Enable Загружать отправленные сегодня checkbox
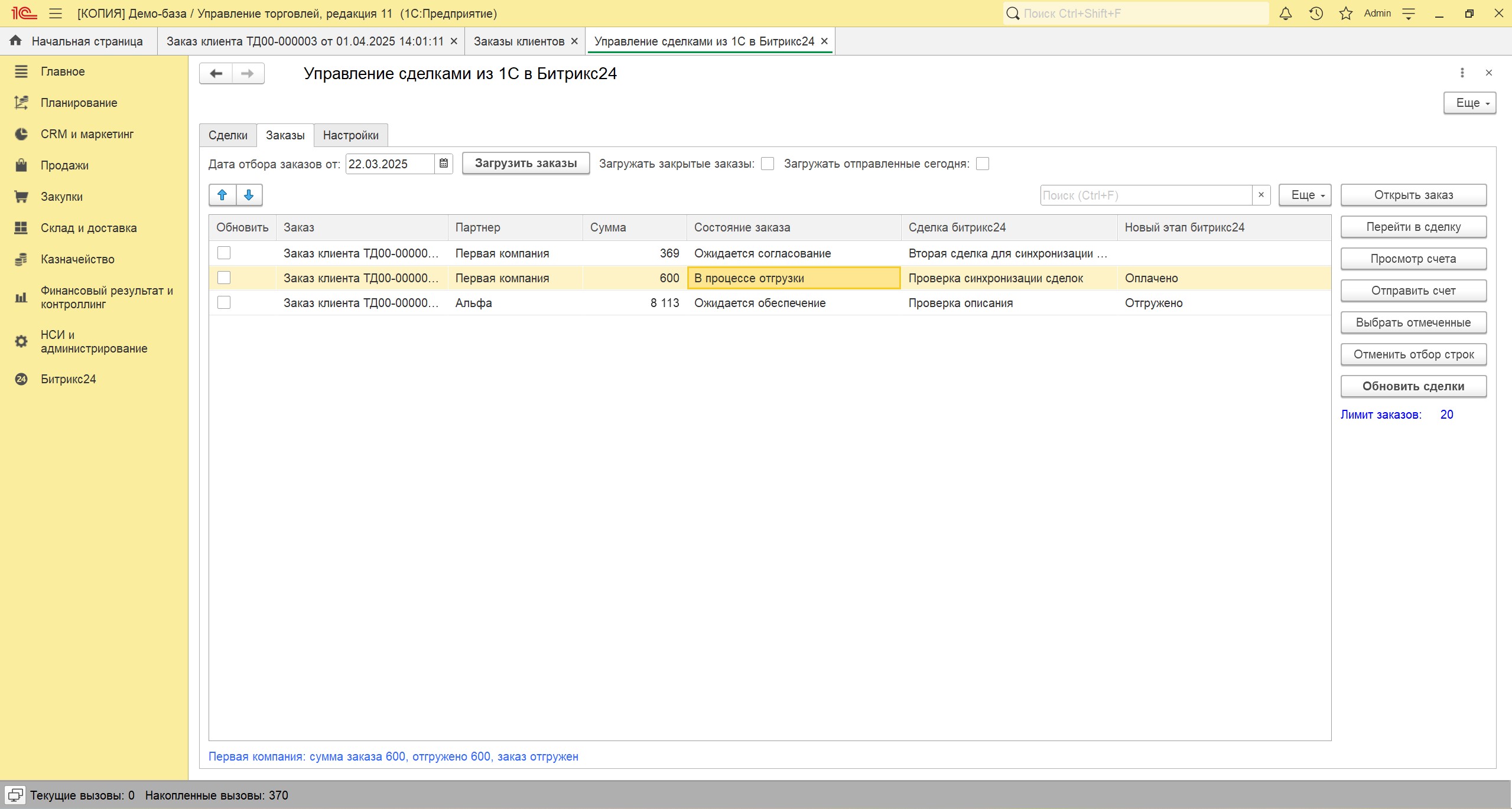Screen dimensions: 1512x809 click(x=983, y=164)
